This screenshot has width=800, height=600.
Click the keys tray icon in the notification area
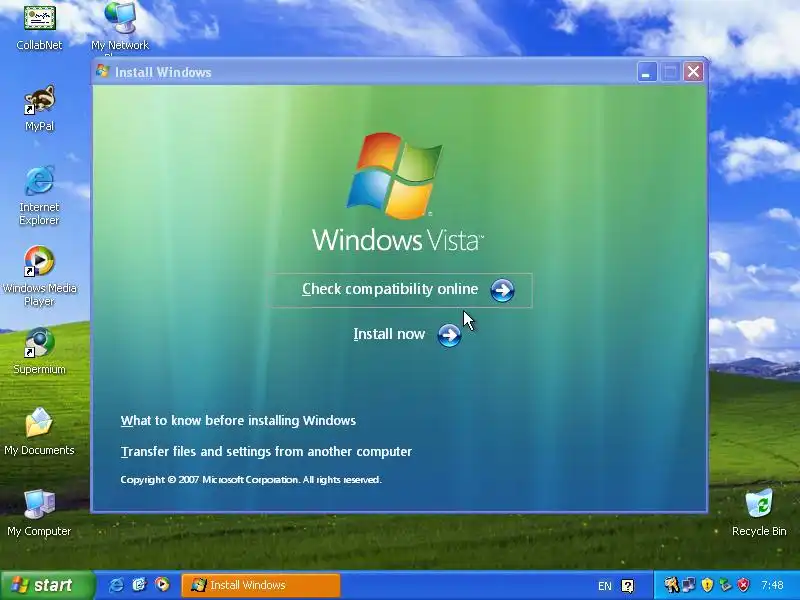[671, 585]
